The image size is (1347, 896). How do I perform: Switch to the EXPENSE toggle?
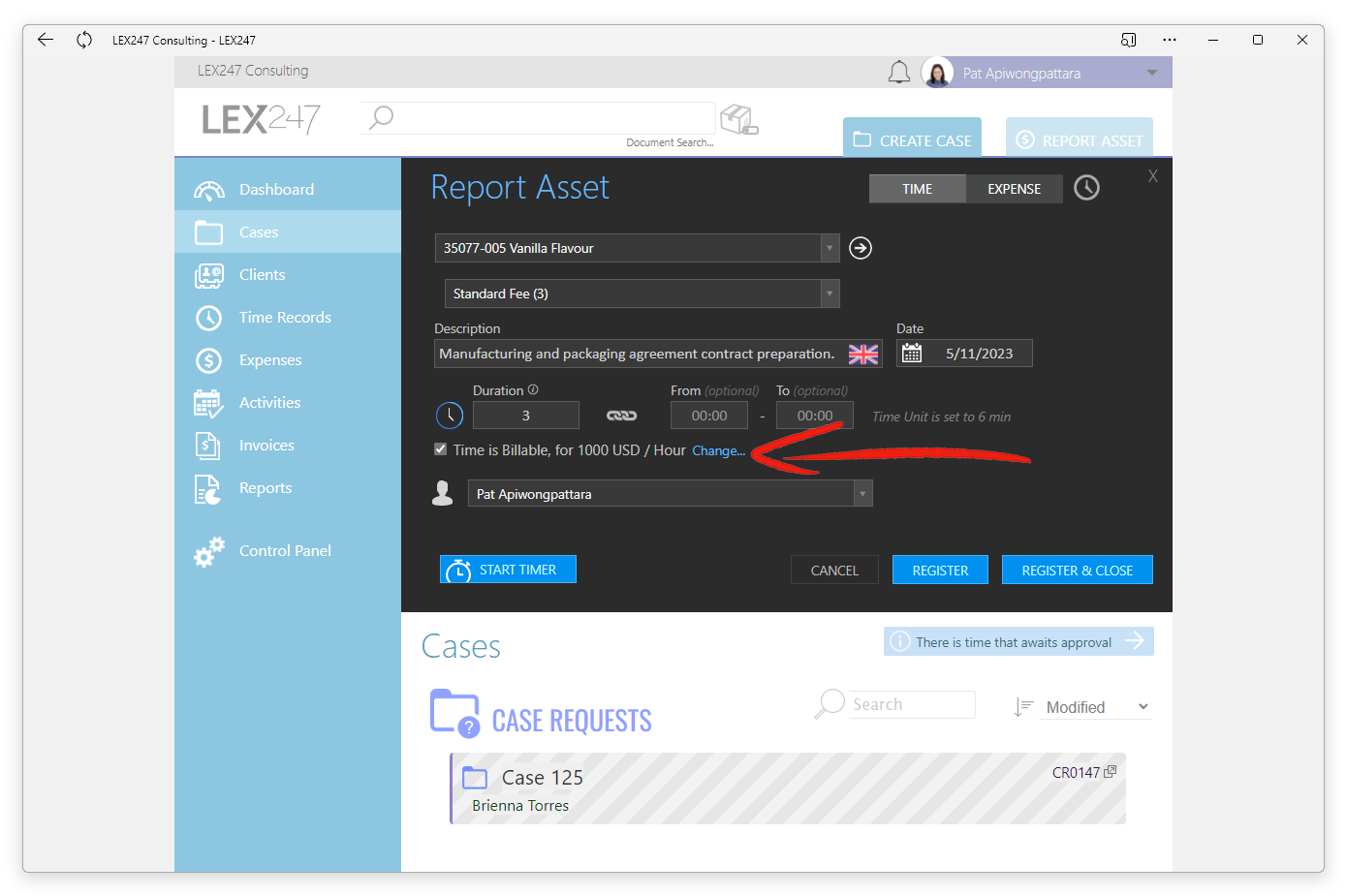point(1014,189)
